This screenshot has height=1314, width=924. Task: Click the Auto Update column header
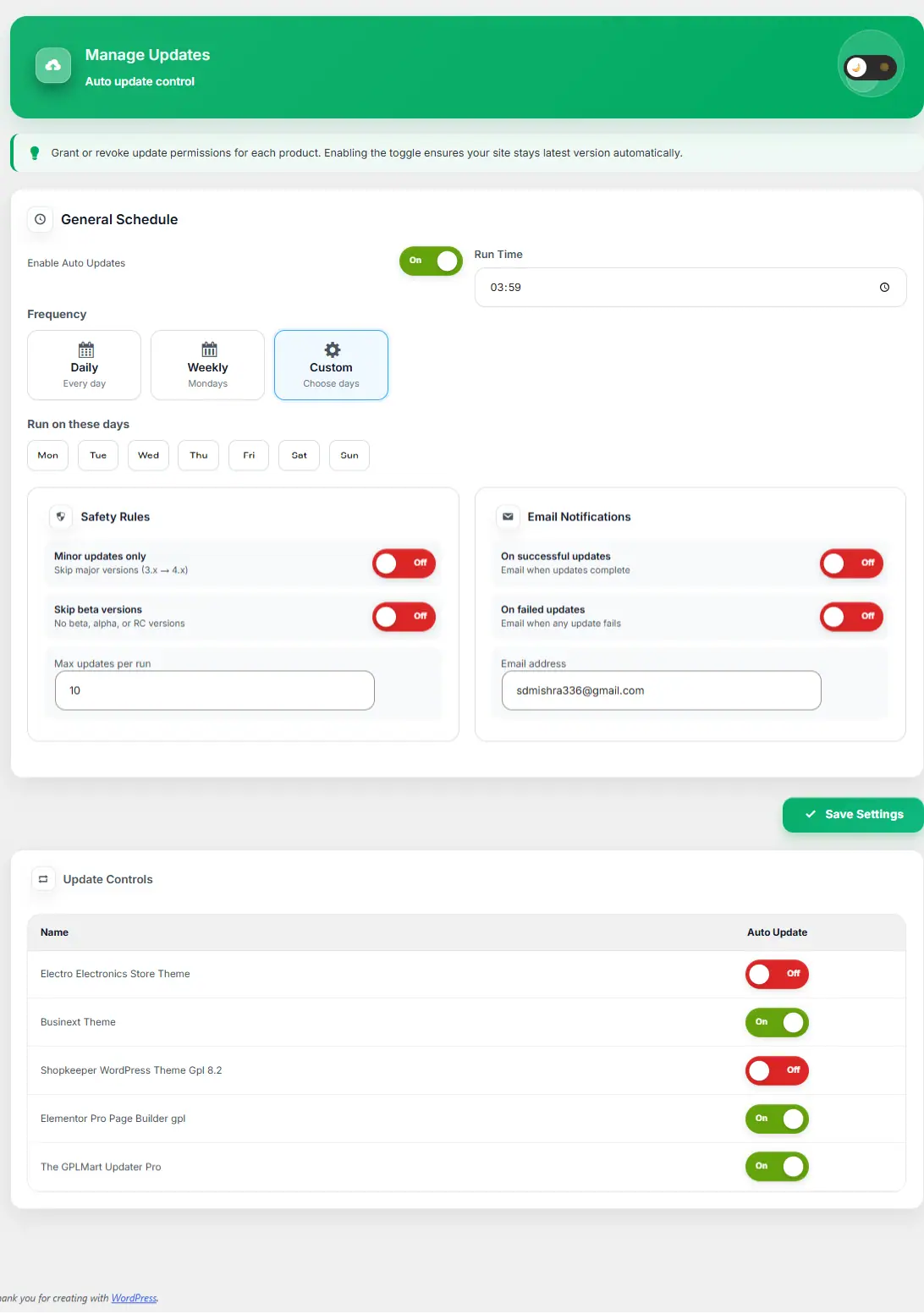pos(777,932)
